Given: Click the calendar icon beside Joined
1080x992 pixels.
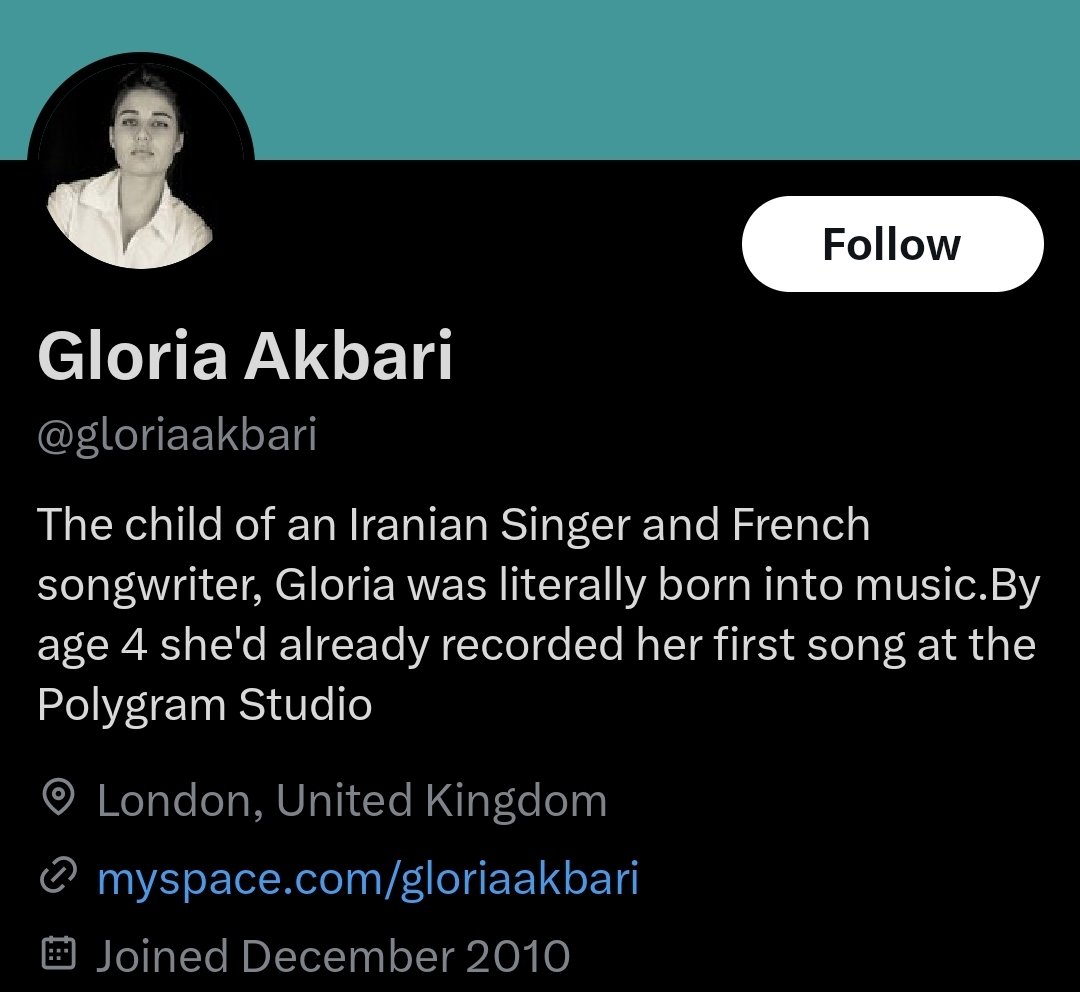Looking at the screenshot, I should coord(58,955).
